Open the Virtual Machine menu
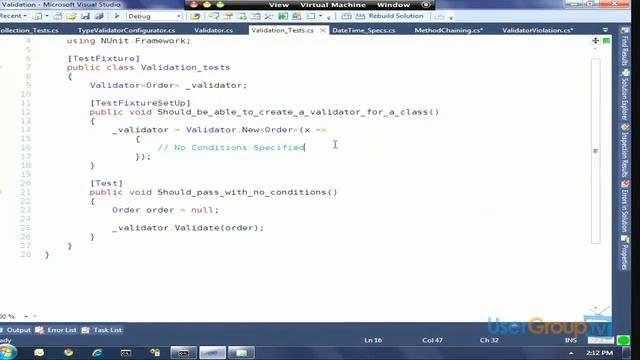Viewport: 640px width, 360px height. pyautogui.click(x=333, y=5)
